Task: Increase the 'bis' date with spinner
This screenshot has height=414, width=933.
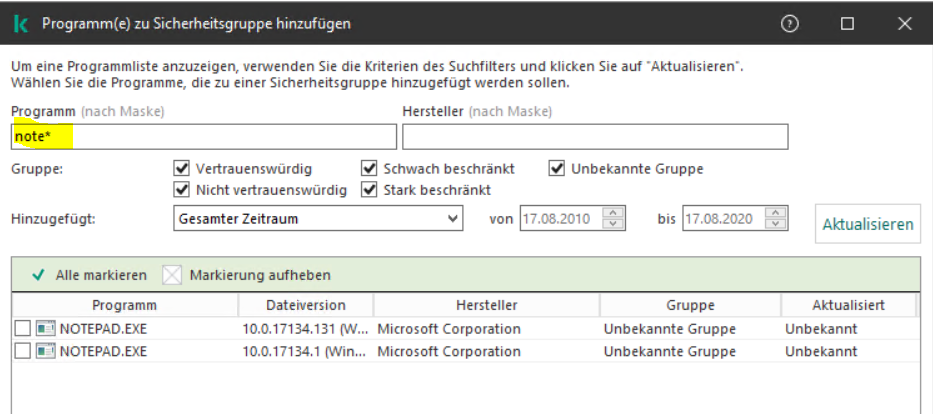Action: pyautogui.click(x=778, y=212)
